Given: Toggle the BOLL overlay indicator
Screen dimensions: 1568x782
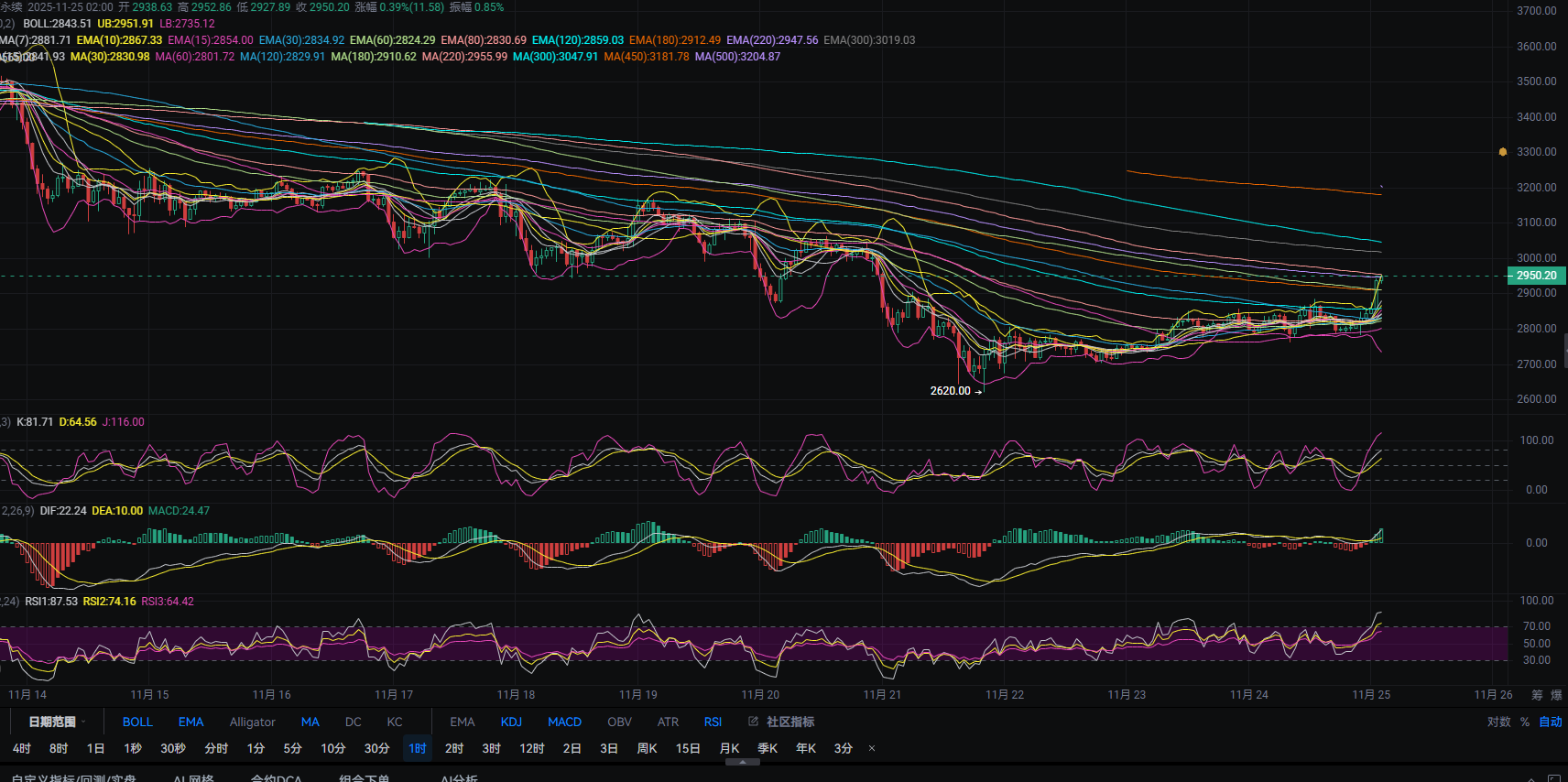Looking at the screenshot, I should (x=137, y=722).
